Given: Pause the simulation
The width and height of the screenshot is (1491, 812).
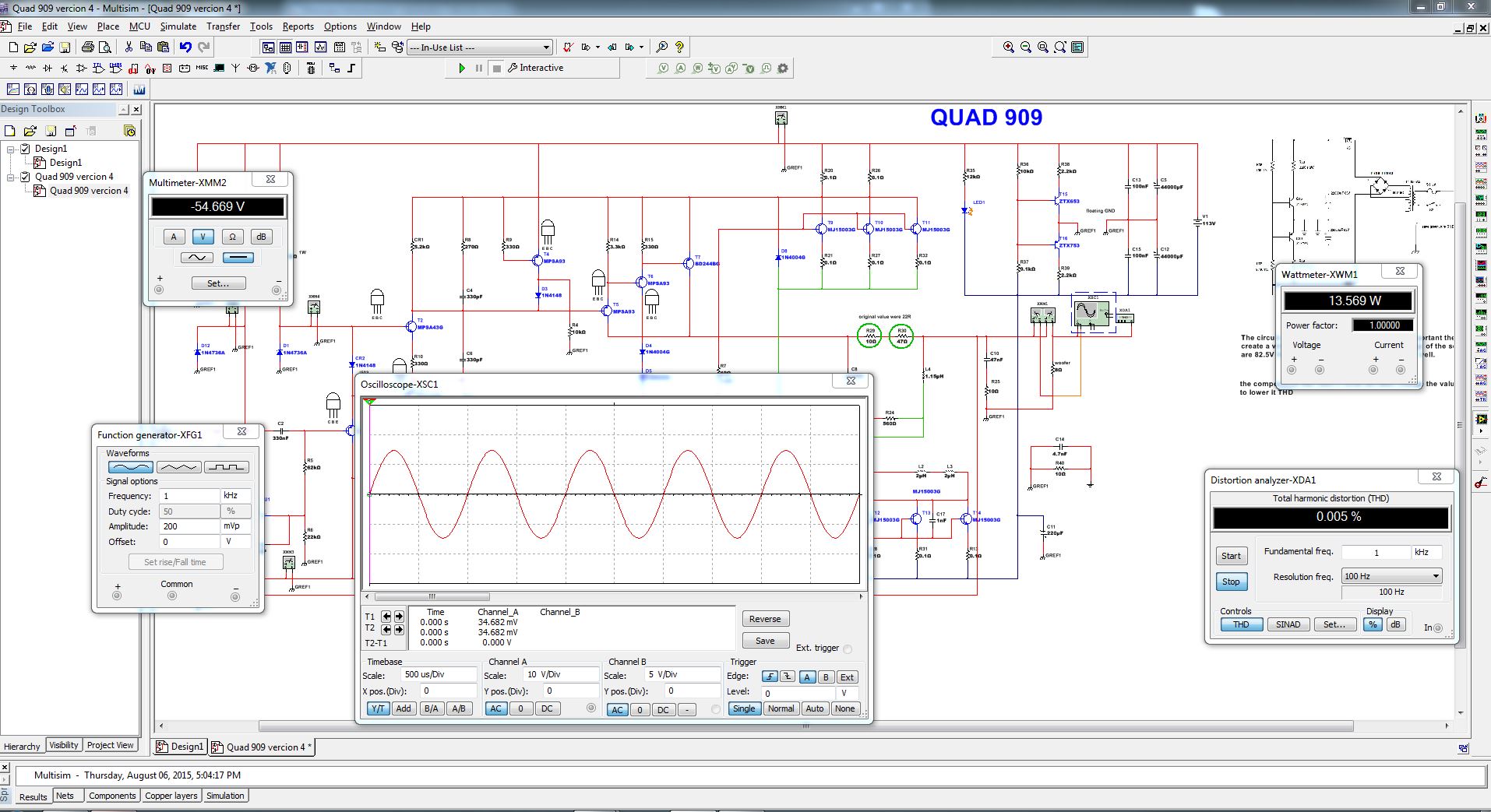Looking at the screenshot, I should tap(479, 68).
